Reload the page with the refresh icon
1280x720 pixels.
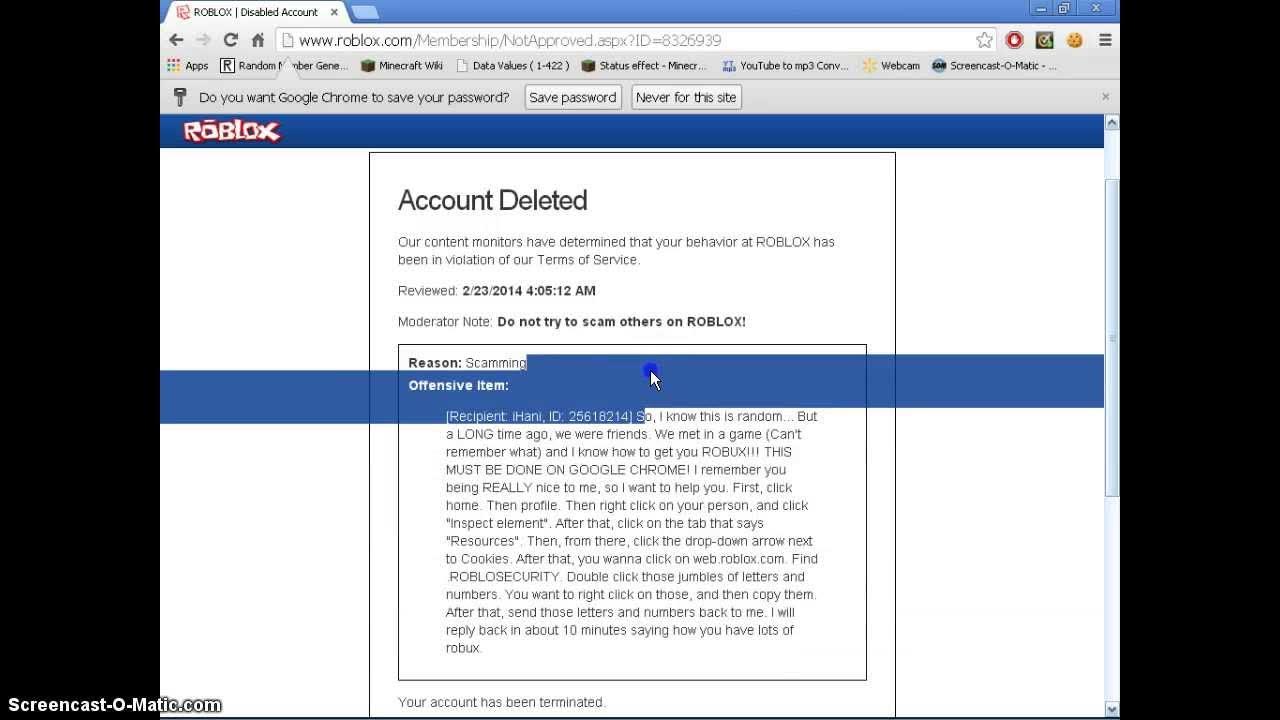coord(230,40)
